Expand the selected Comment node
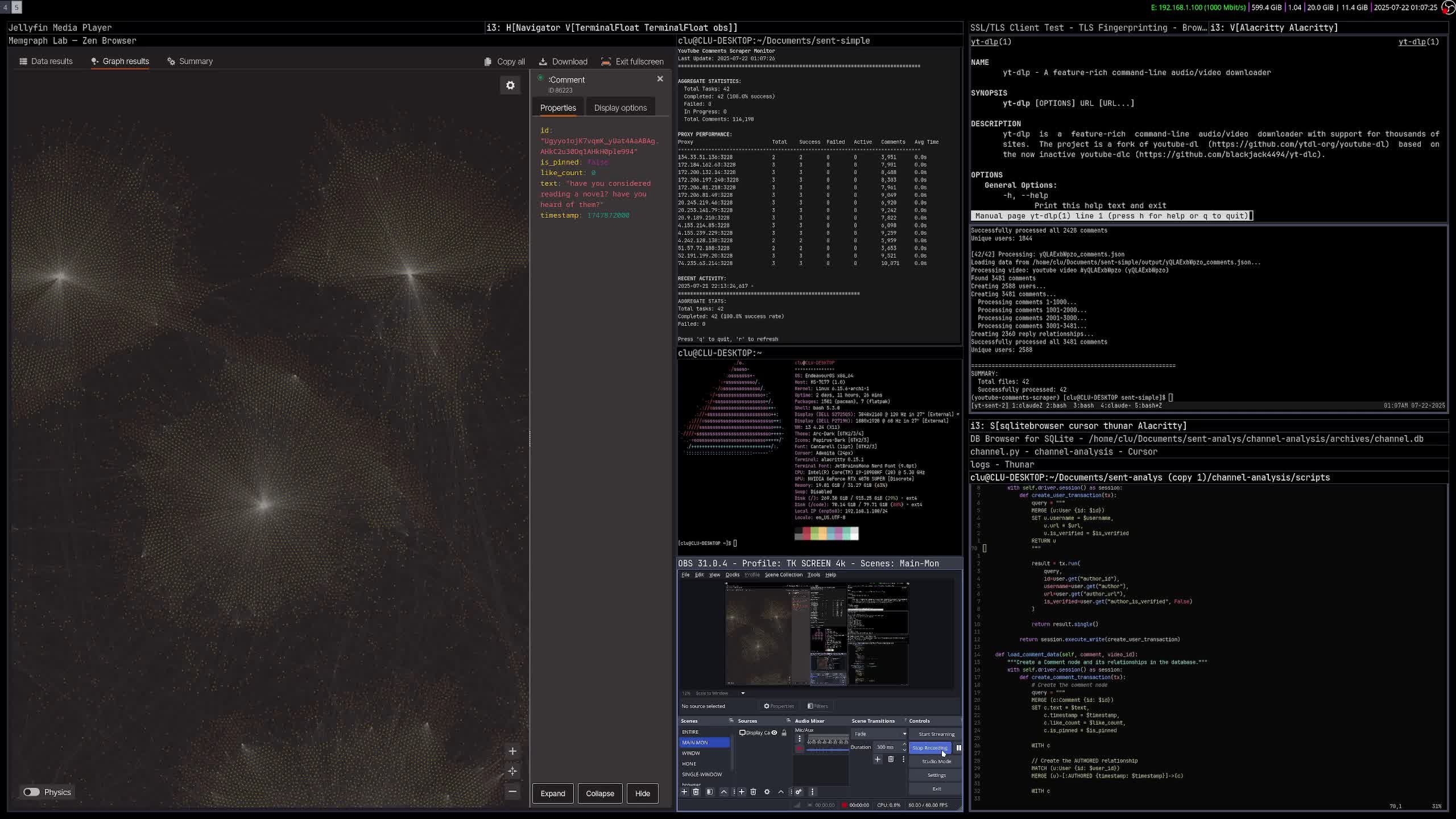The image size is (1456, 819). (x=553, y=793)
